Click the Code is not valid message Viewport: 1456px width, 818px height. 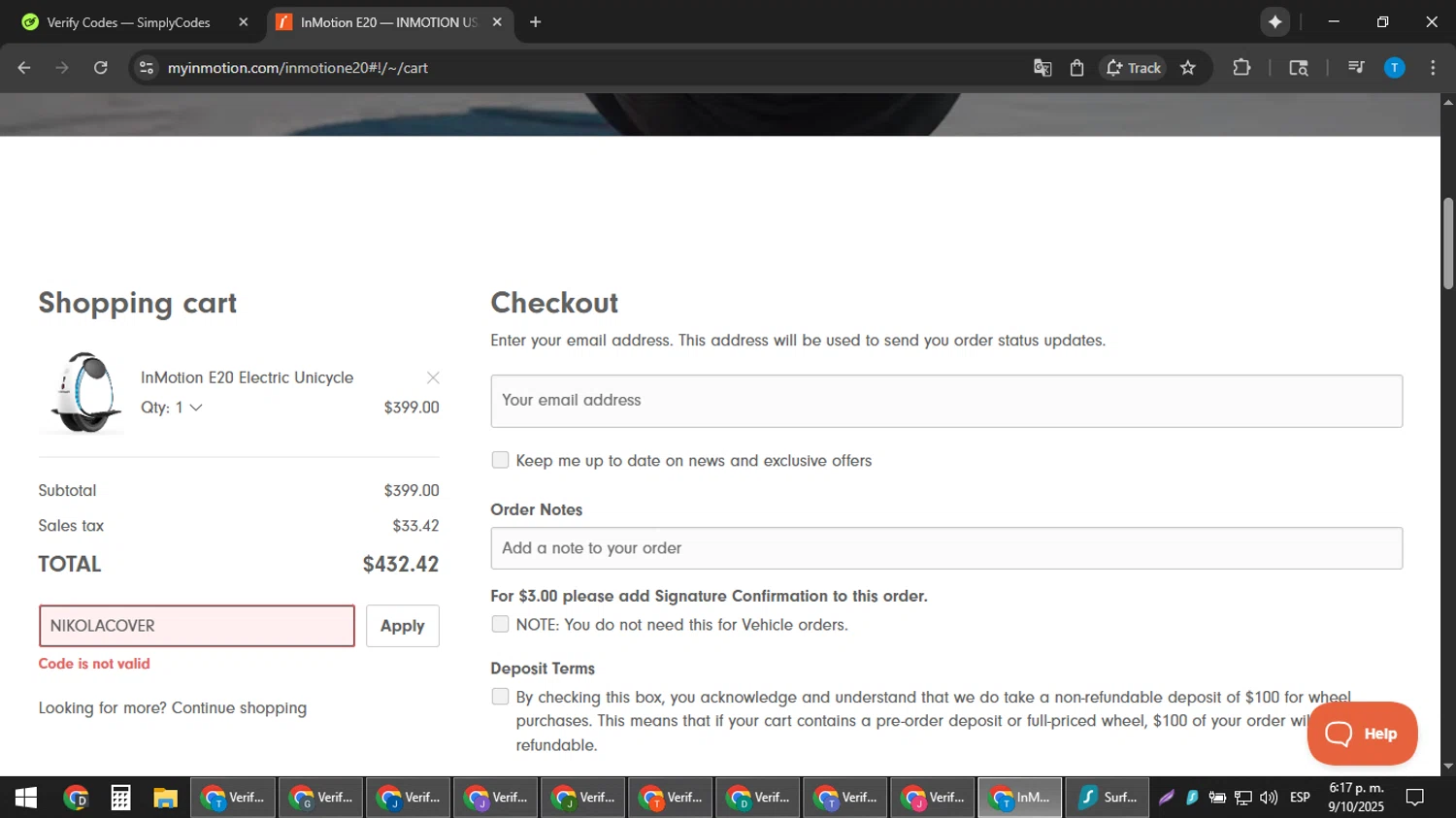[x=94, y=664]
